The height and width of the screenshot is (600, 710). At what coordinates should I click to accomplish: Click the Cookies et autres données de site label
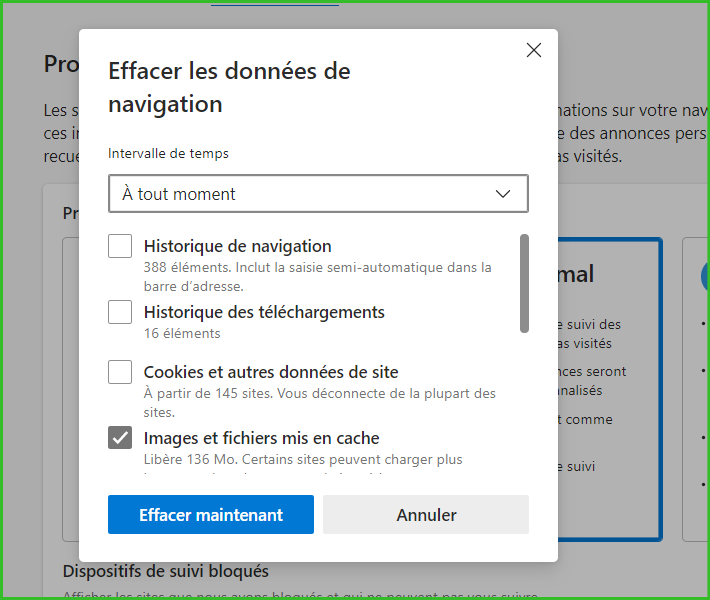click(x=271, y=372)
